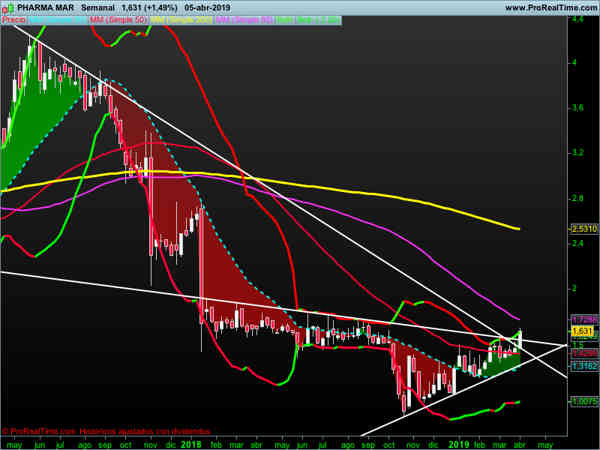Click the 1,631 (+1,49%) price quote

click(150, 8)
